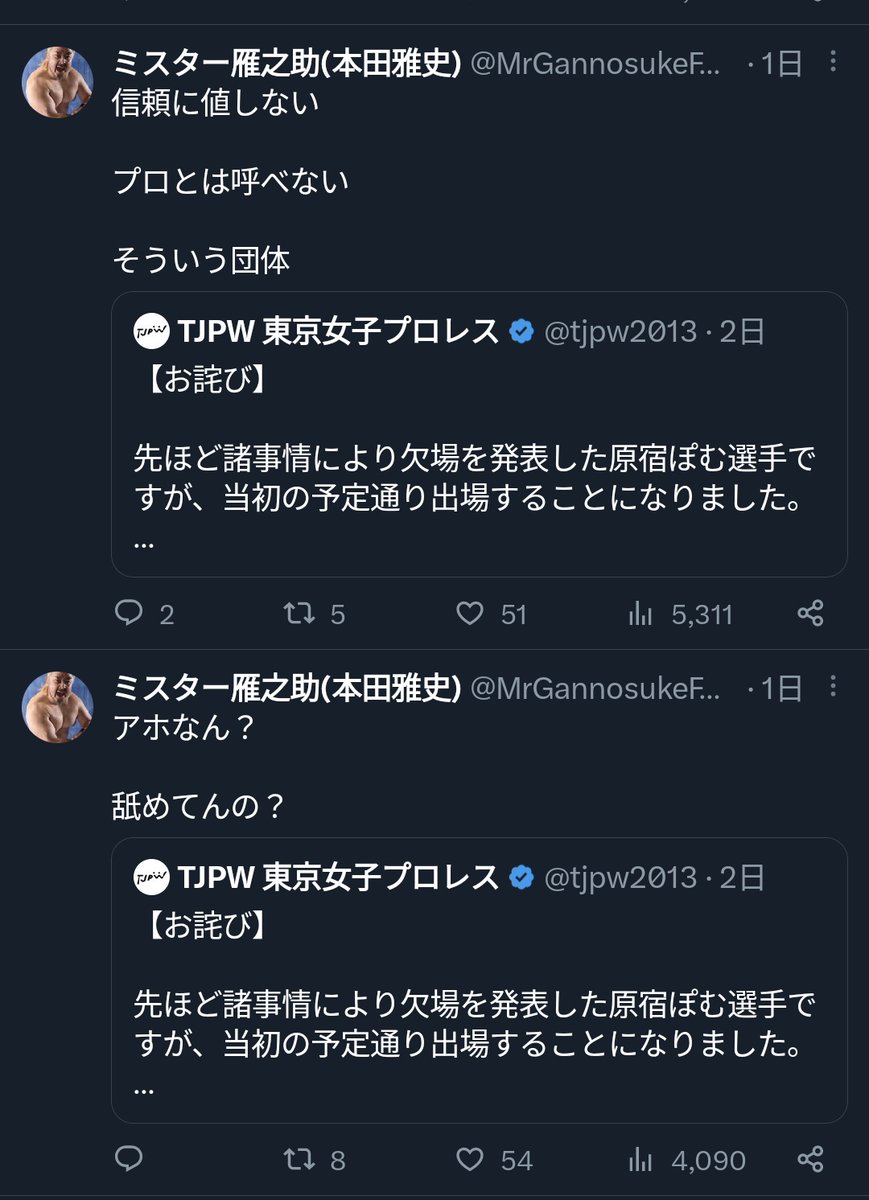869x1200 pixels.
Task: View analytics showing 5,311 views
Action: click(640, 613)
